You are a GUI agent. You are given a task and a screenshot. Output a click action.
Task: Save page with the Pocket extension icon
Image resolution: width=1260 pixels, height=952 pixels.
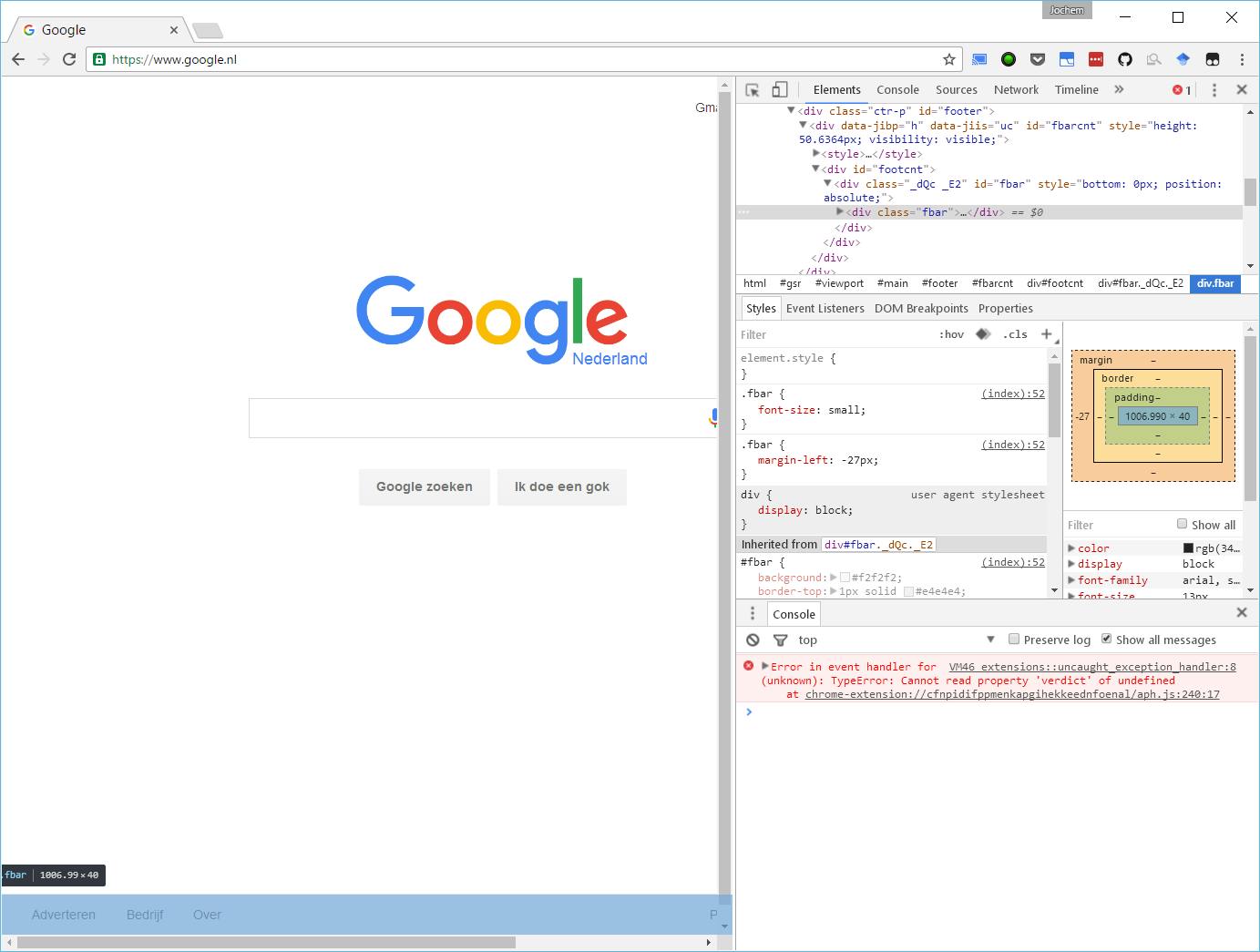coord(1038,59)
